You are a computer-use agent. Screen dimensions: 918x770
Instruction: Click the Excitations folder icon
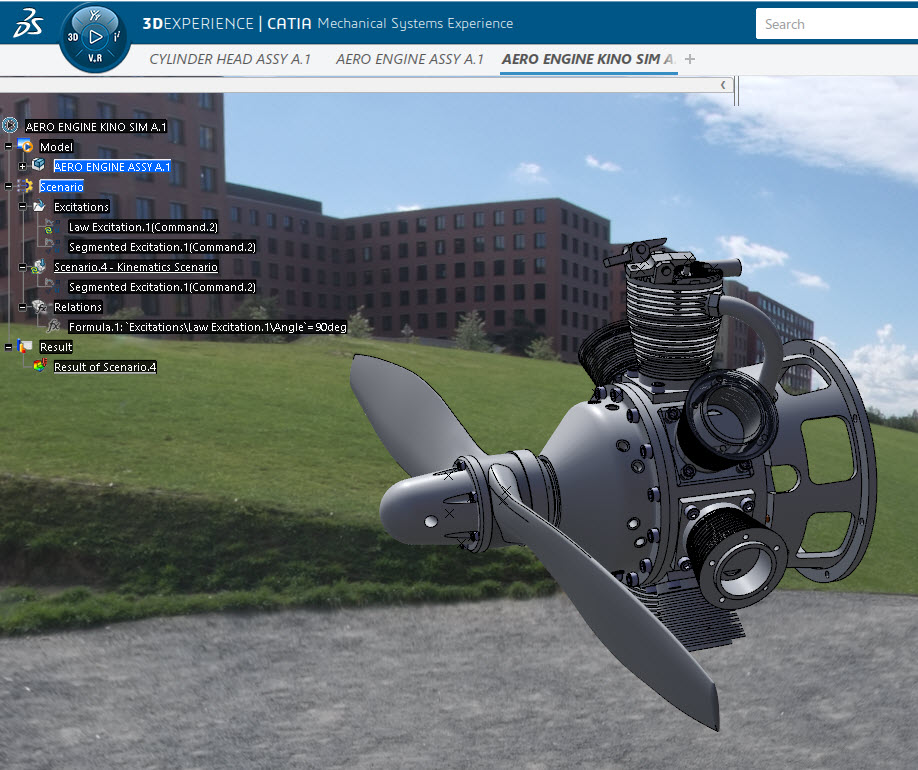click(39, 206)
